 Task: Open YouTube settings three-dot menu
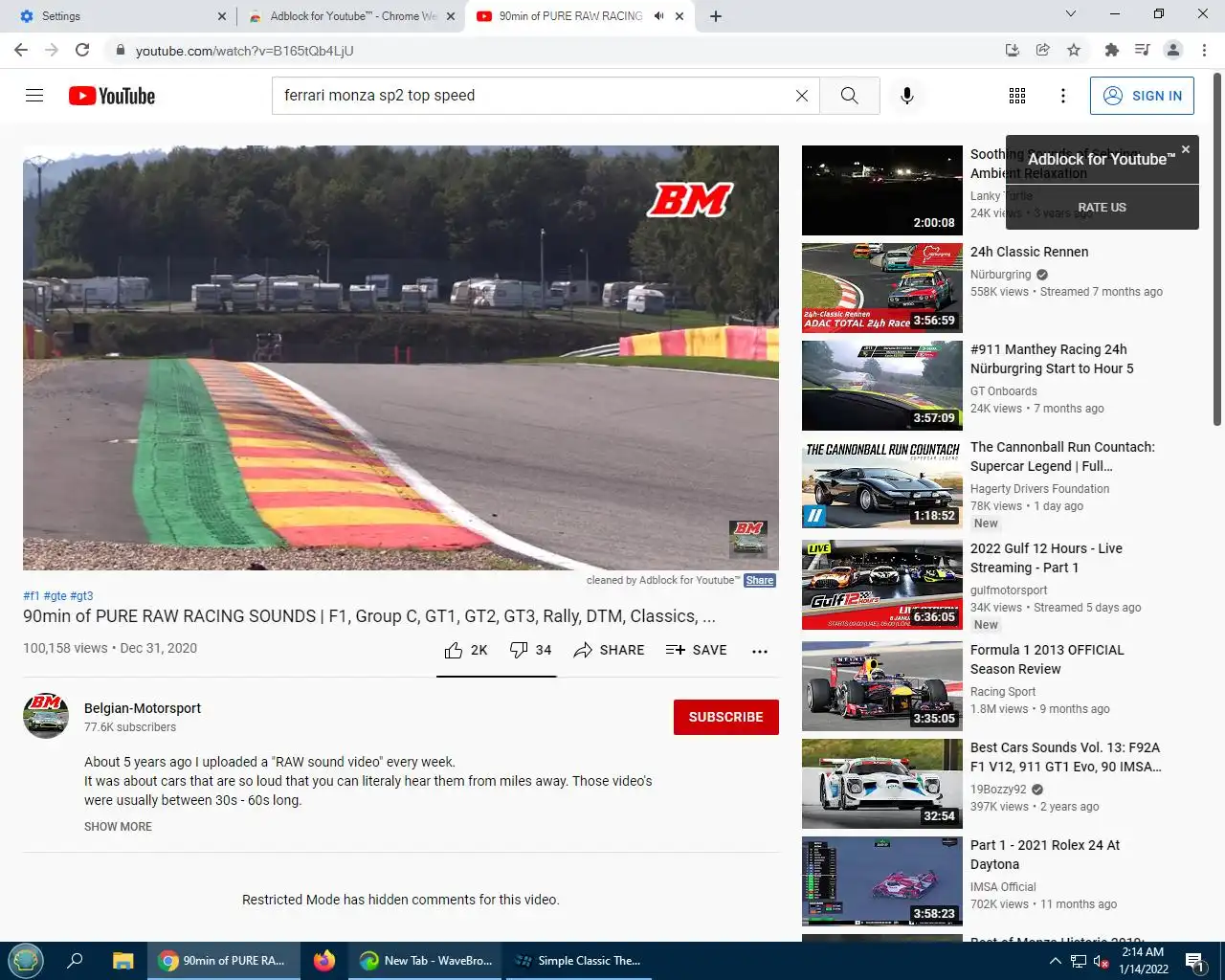[1062, 96]
